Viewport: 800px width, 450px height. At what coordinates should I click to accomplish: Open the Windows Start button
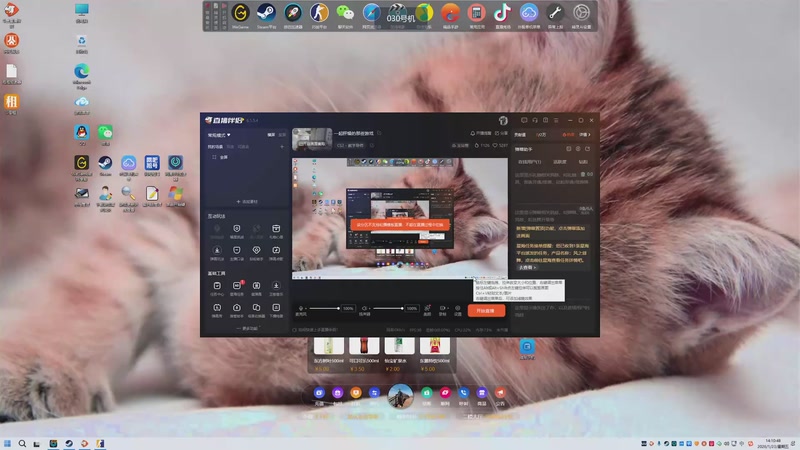tap(7, 443)
